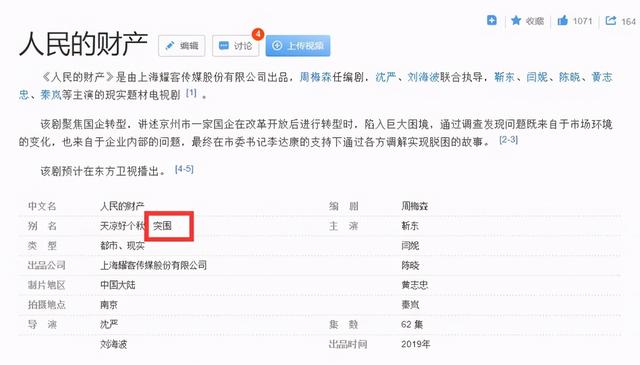Click the episode count 62 集

[412, 325]
